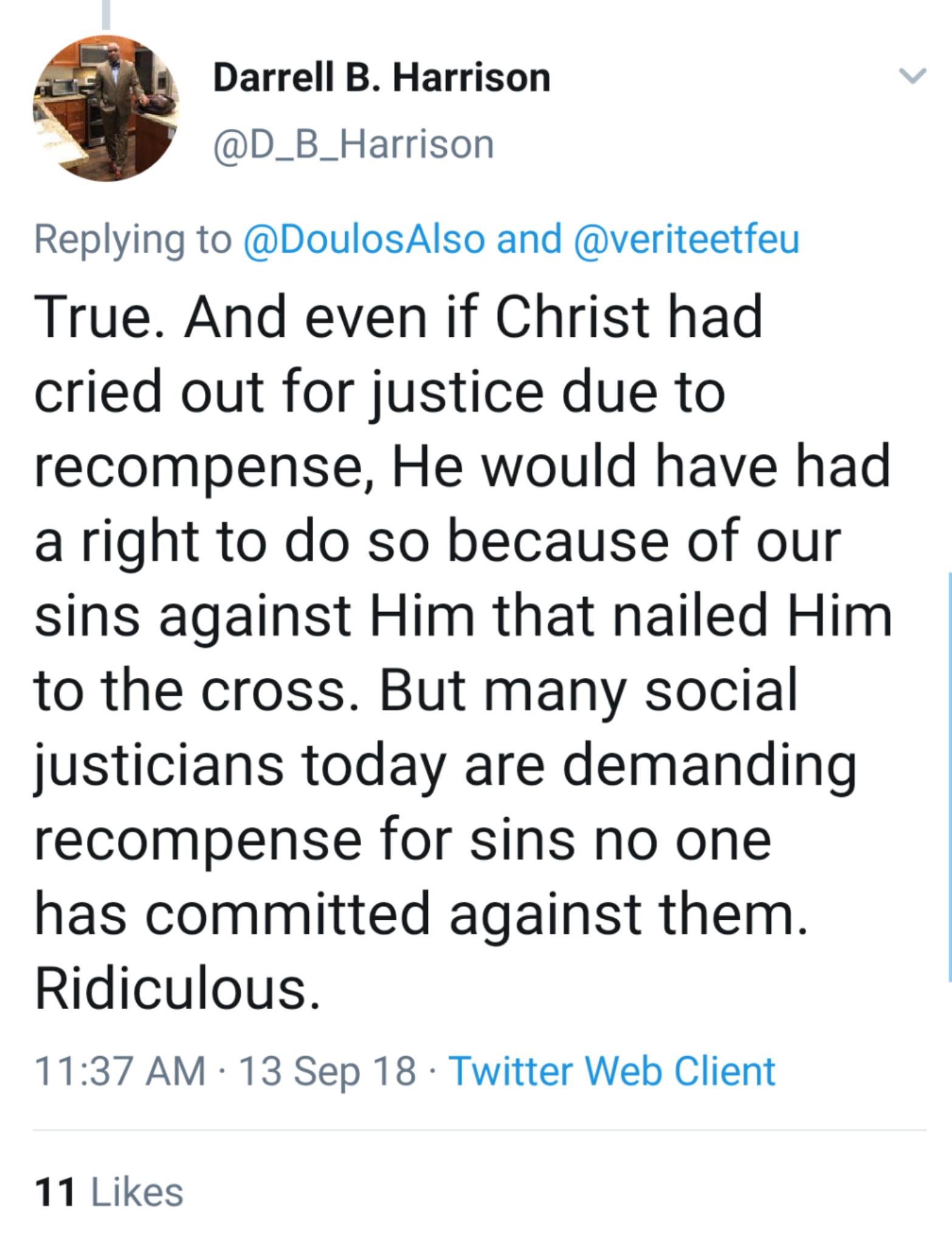Click the 11:37 AM timestamp
The image size is (952, 1245).
[x=120, y=1071]
